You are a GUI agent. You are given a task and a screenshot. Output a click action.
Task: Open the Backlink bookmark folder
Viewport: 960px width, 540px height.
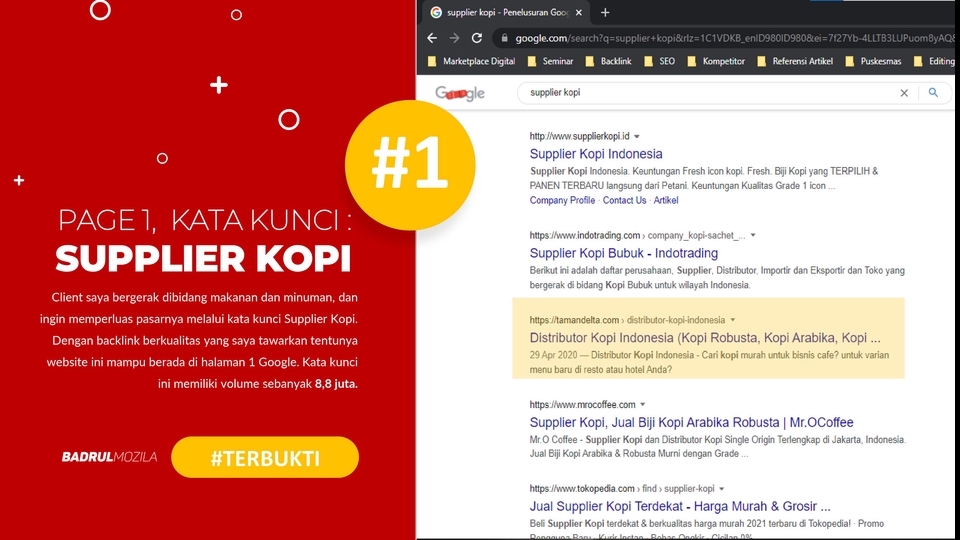[609, 61]
